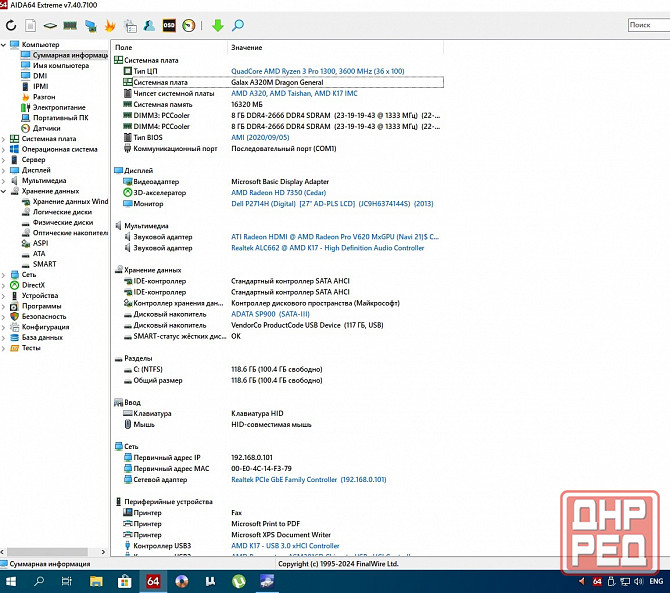Open Microsoft Store from the taskbar
670x593 pixels.
tap(124, 581)
